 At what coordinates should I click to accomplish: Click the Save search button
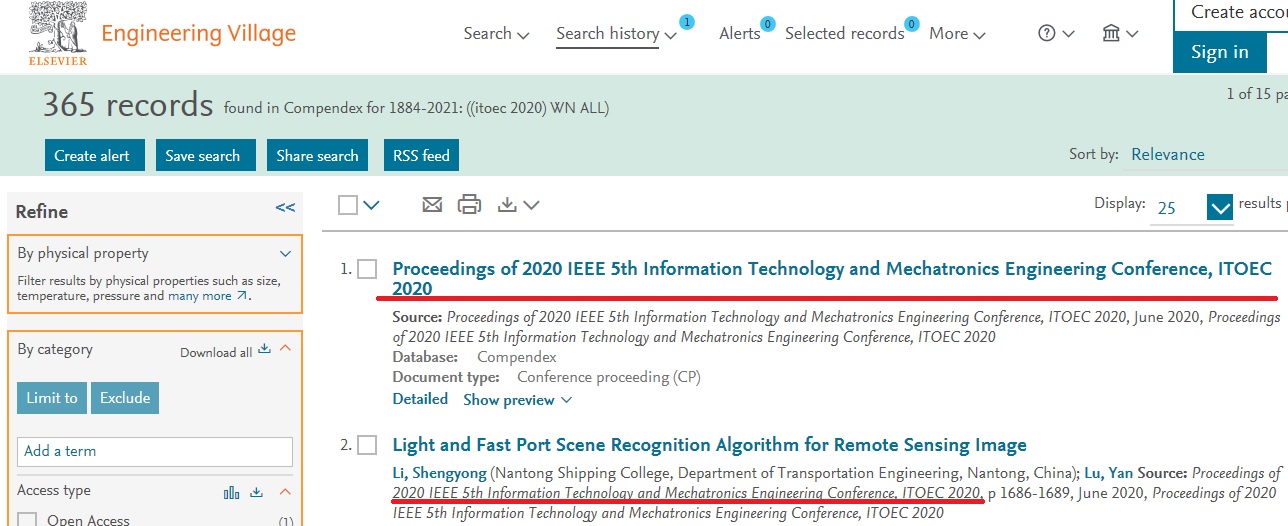pyautogui.click(x=203, y=155)
